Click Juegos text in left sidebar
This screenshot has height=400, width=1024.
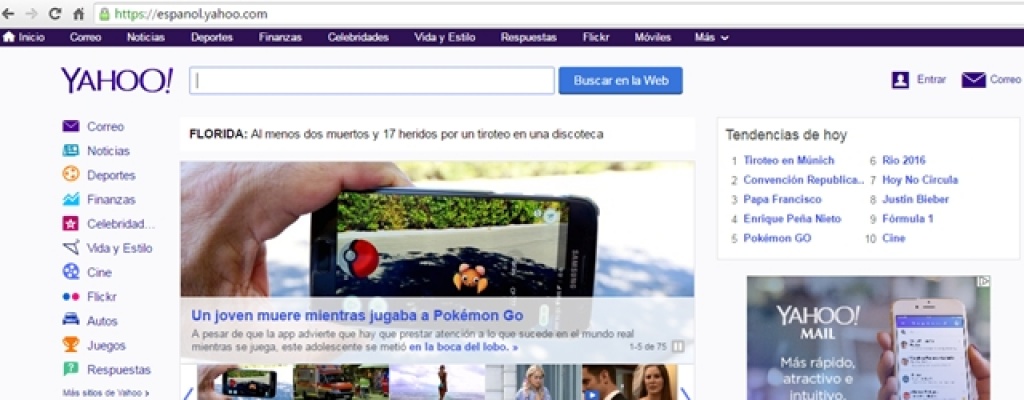click(106, 345)
